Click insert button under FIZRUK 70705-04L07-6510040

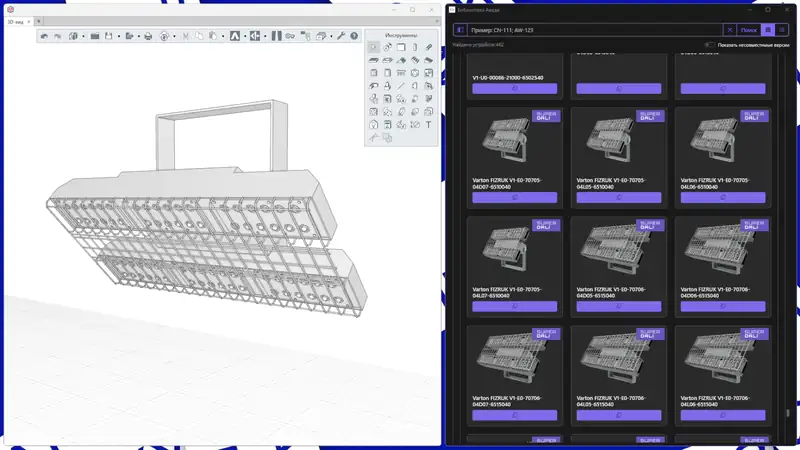(x=514, y=307)
